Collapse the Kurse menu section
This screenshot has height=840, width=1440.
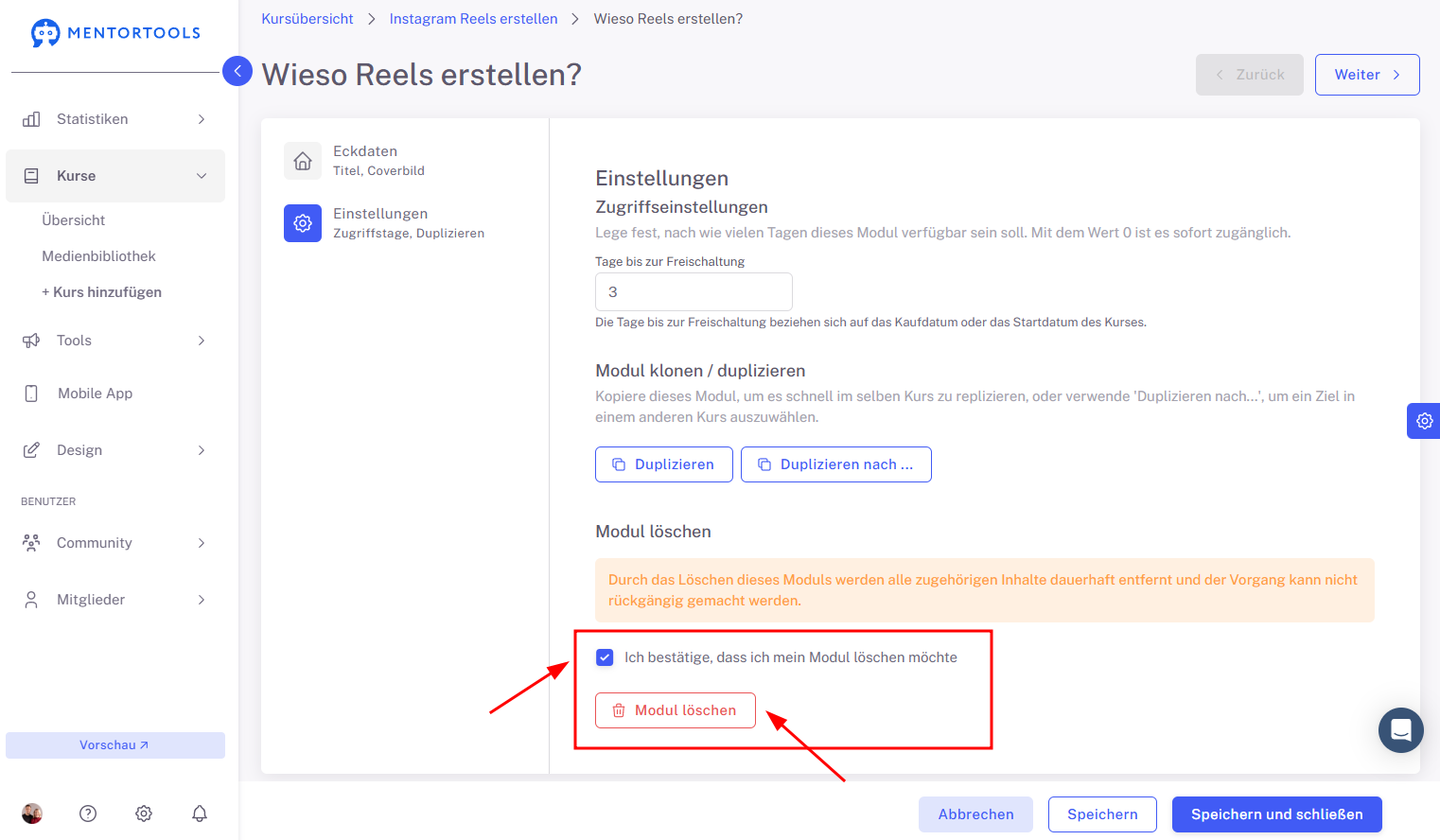(115, 176)
